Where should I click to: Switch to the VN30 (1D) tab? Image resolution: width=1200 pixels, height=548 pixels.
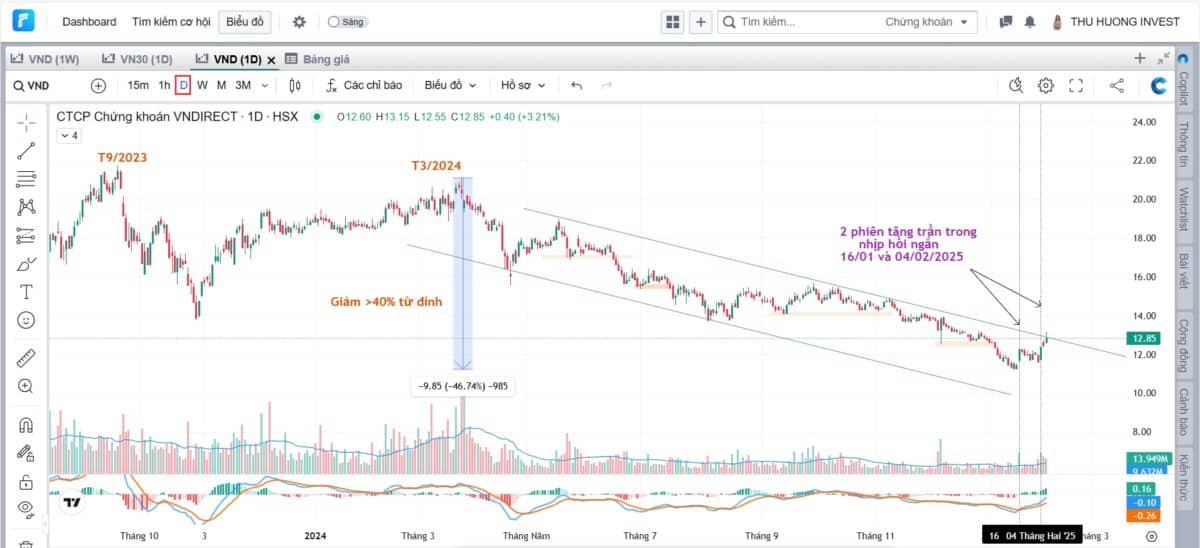138,59
